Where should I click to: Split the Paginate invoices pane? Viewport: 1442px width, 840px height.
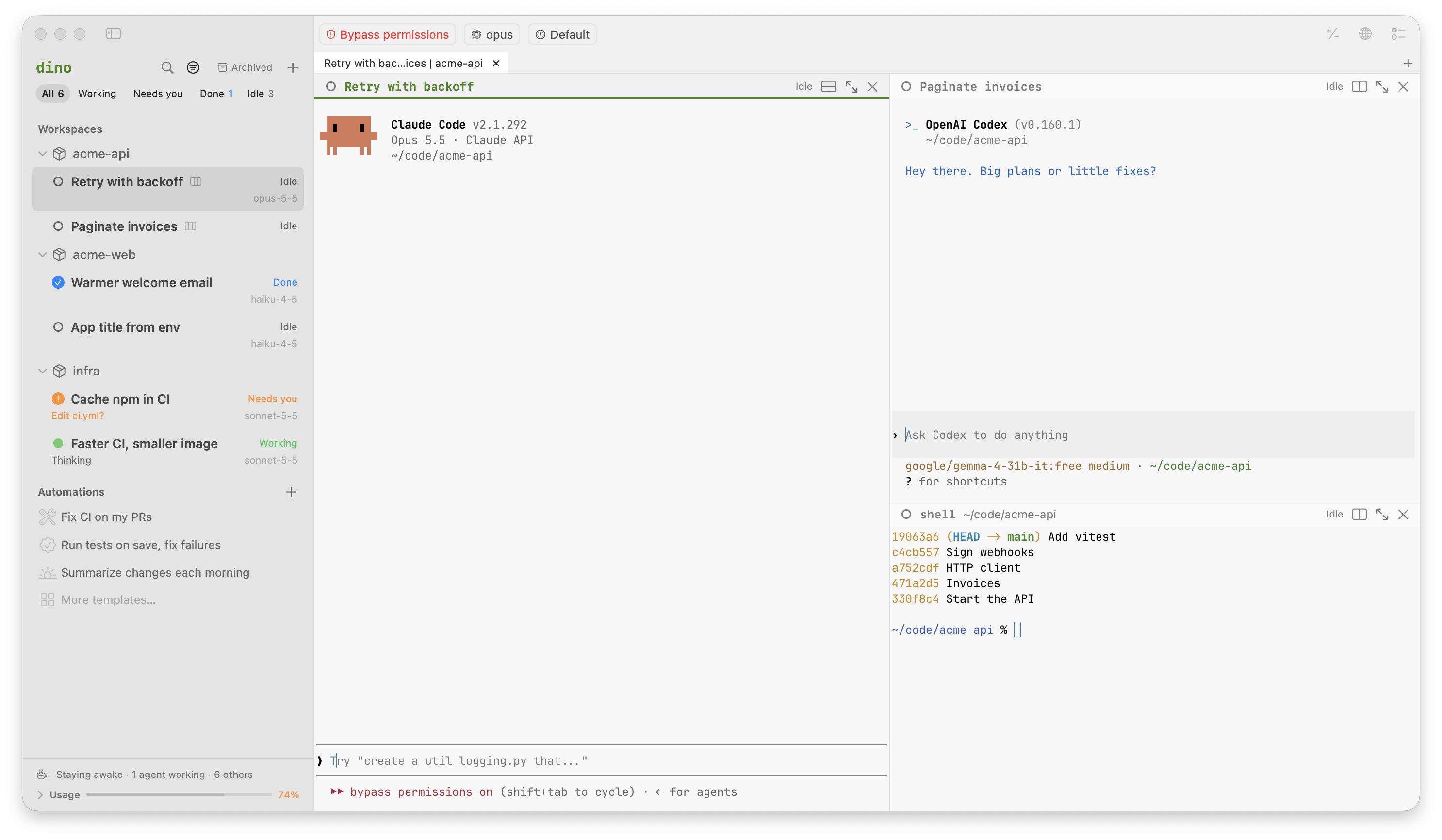(x=1359, y=86)
